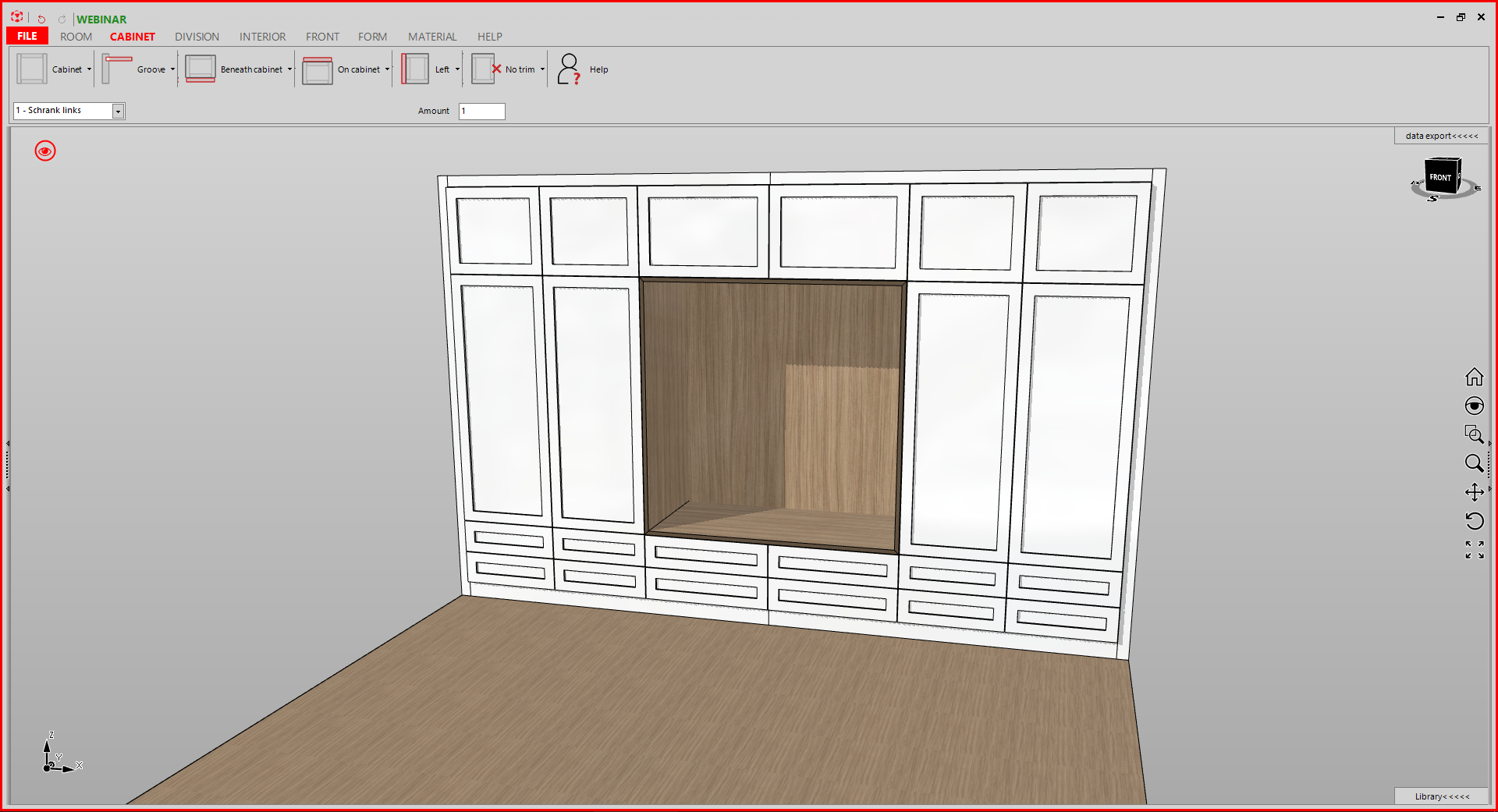
Task: Open the DIVISION tab
Action: pos(197,37)
